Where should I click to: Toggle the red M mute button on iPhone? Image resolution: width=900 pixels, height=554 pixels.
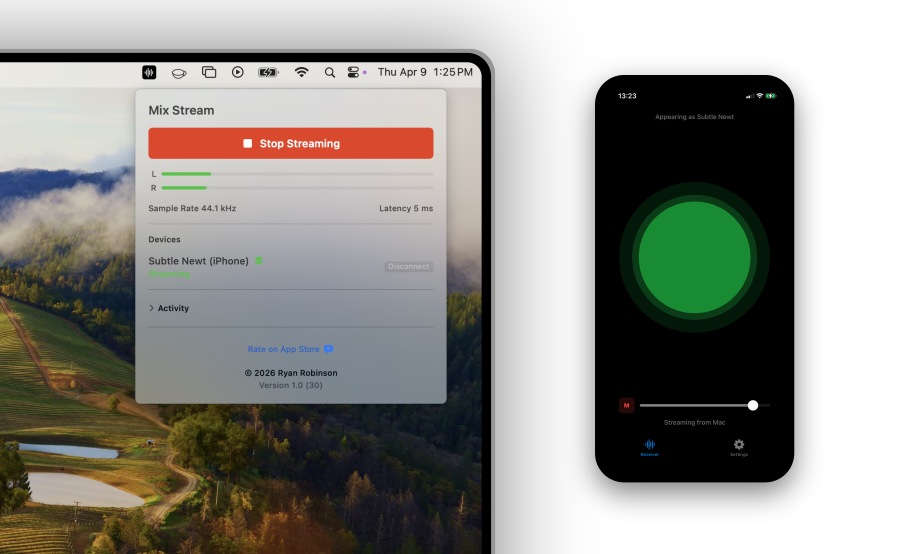tap(627, 405)
